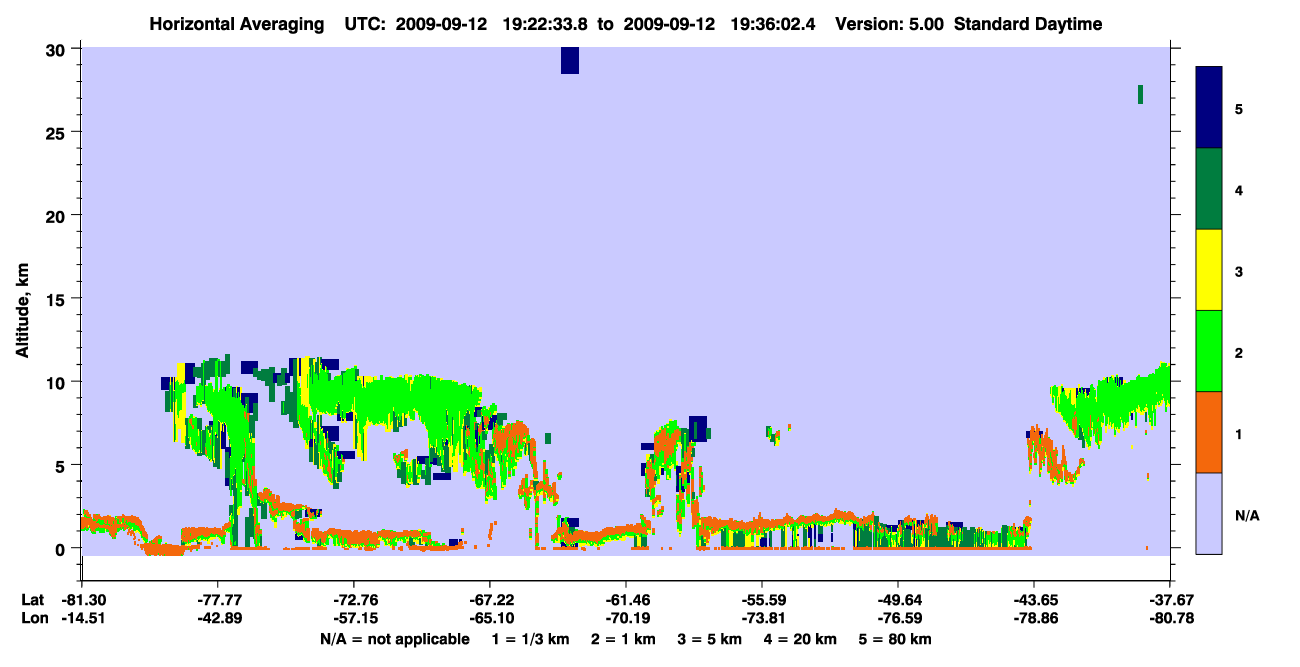The image size is (1300, 667).
Task: Click latitude value -49.64
Action: pyautogui.click(x=897, y=600)
